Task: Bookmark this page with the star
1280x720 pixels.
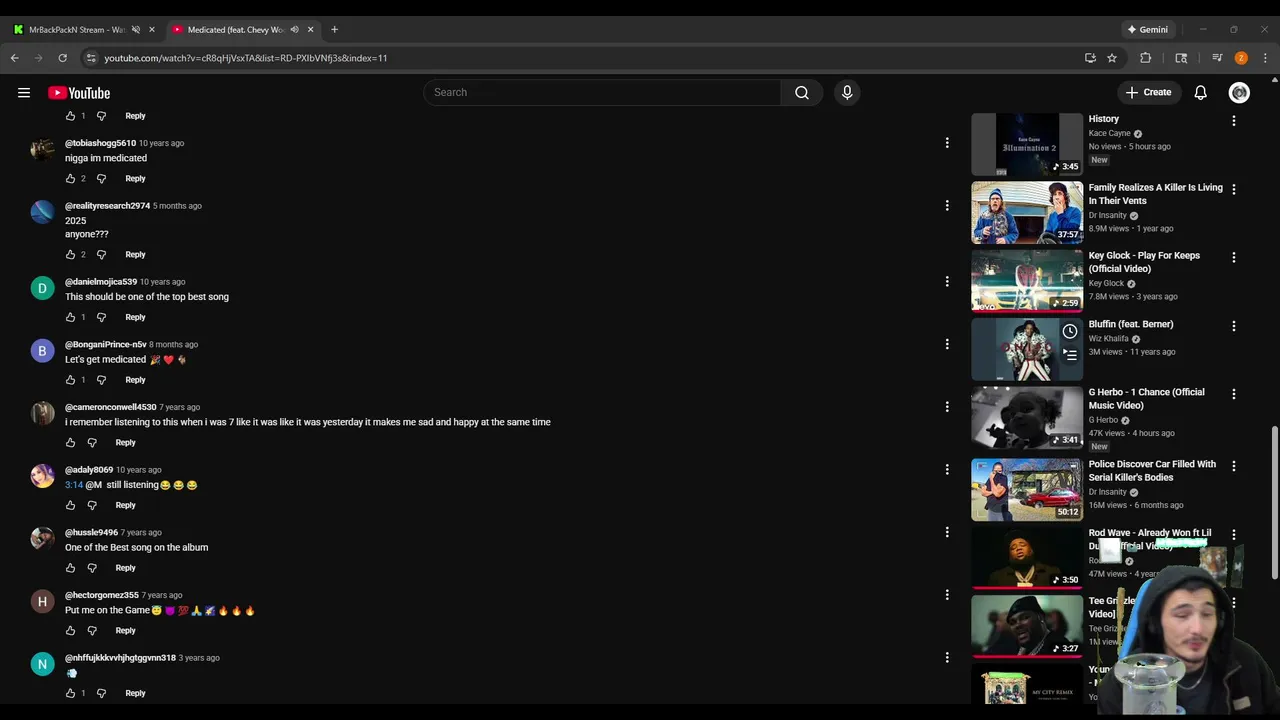Action: [1112, 58]
